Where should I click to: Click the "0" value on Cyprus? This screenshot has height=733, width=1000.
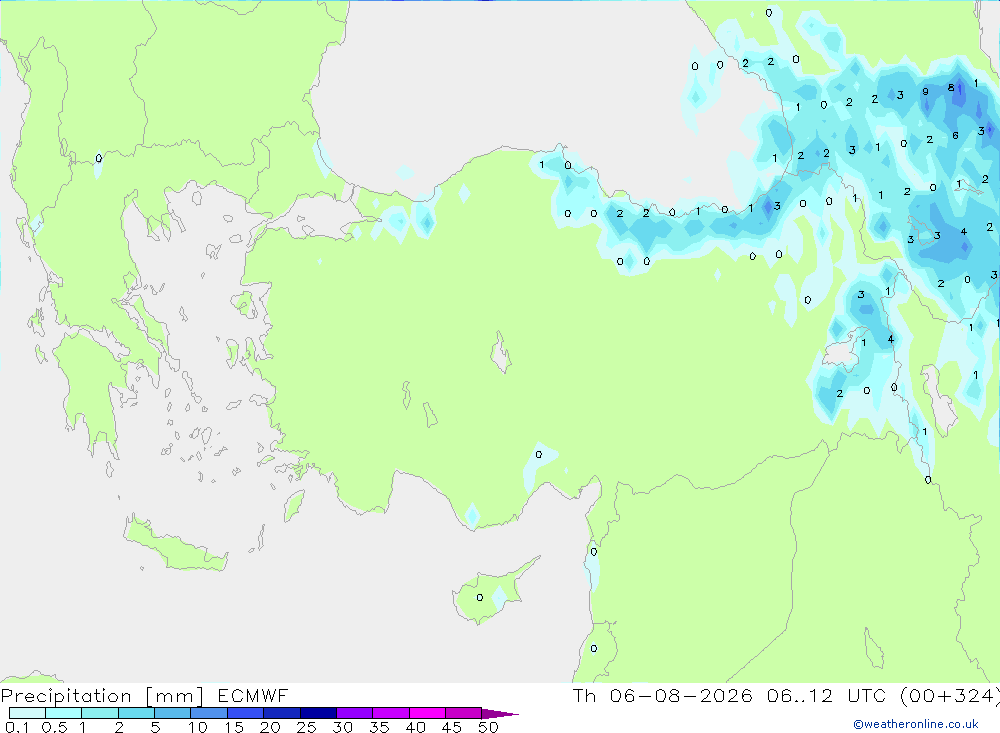coord(480,598)
